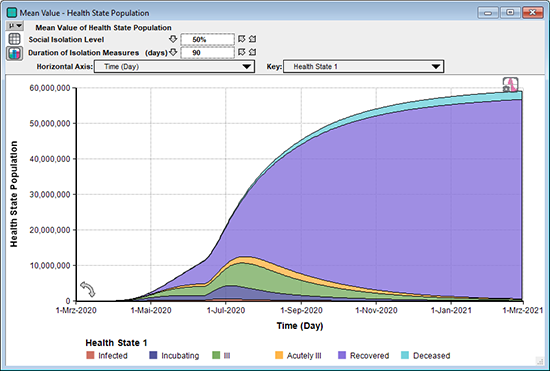The image size is (550, 371).
Task: Click the Health State 1 legend title
Action: click(116, 343)
